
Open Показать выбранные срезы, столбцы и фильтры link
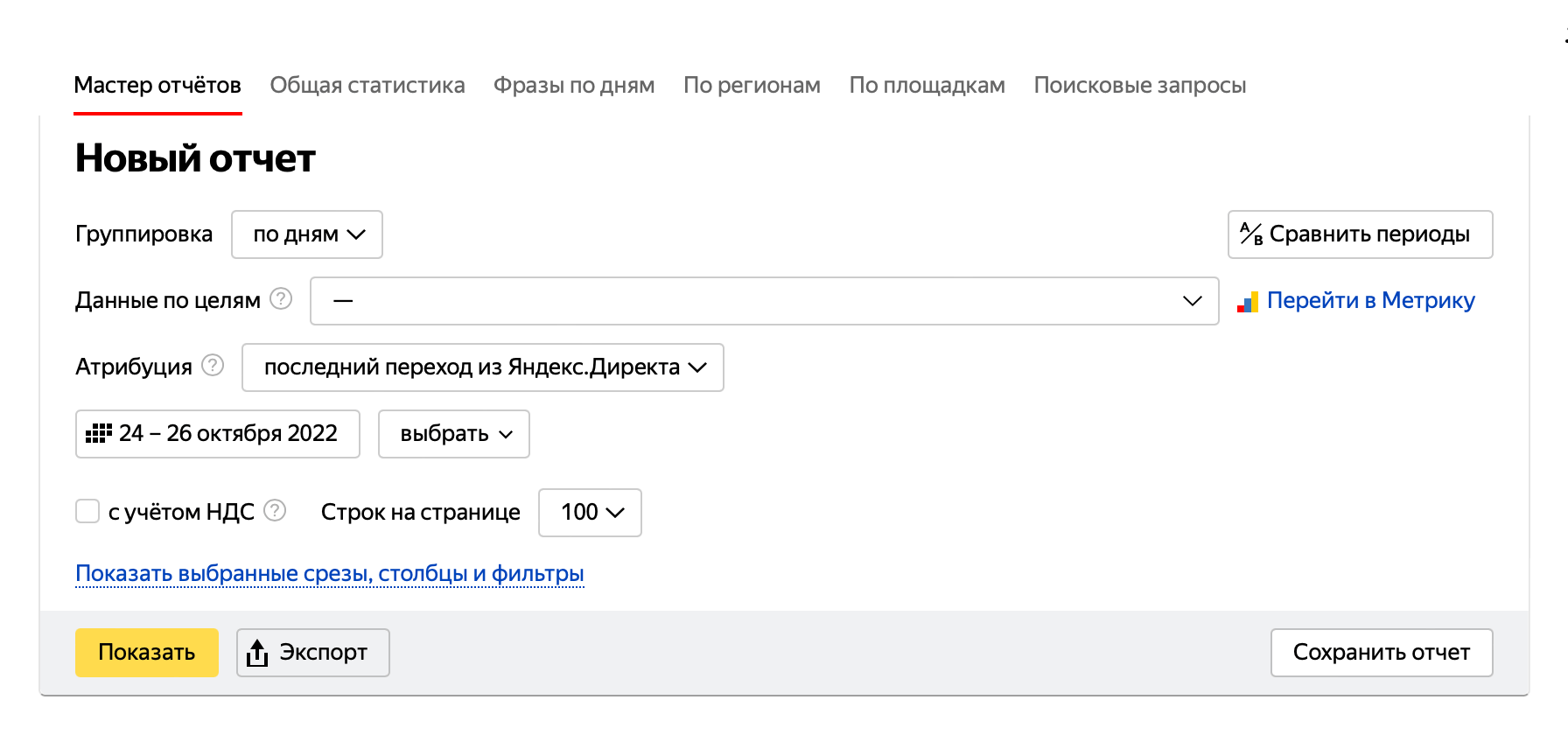329,573
